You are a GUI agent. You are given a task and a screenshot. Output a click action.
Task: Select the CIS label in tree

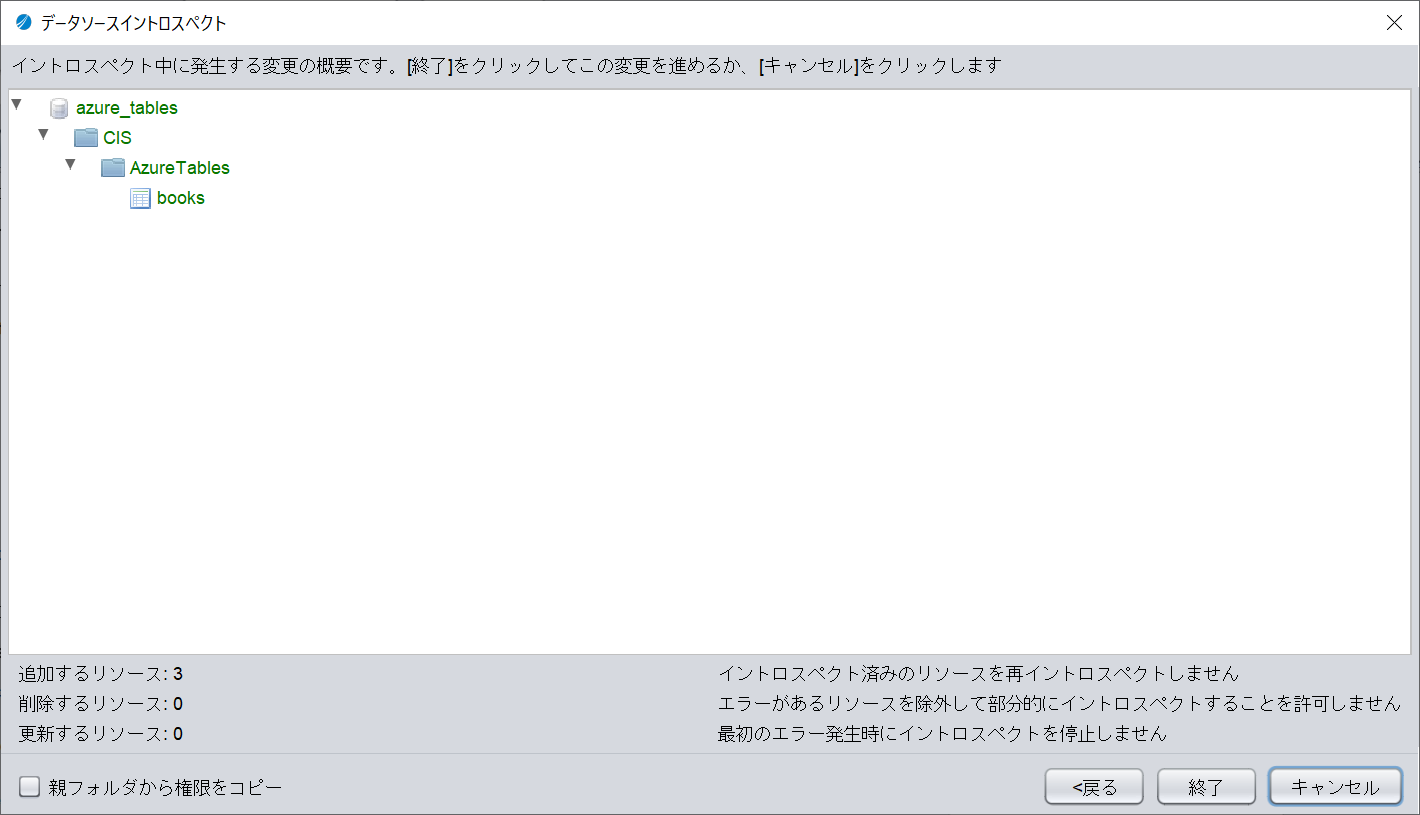(117, 138)
